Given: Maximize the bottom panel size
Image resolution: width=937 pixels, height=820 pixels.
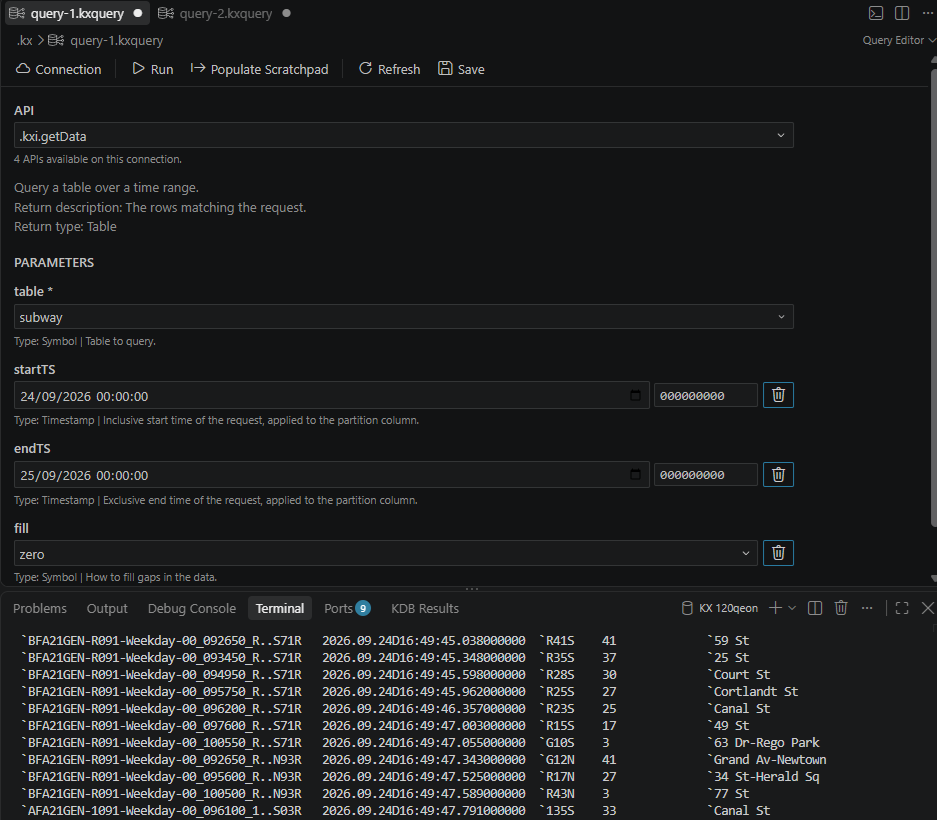Looking at the screenshot, I should [902, 608].
